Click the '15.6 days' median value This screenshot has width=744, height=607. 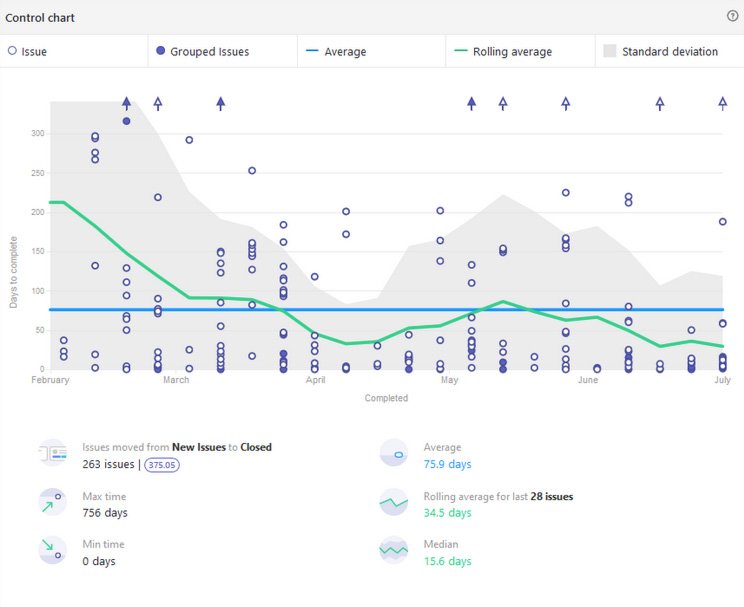(447, 561)
